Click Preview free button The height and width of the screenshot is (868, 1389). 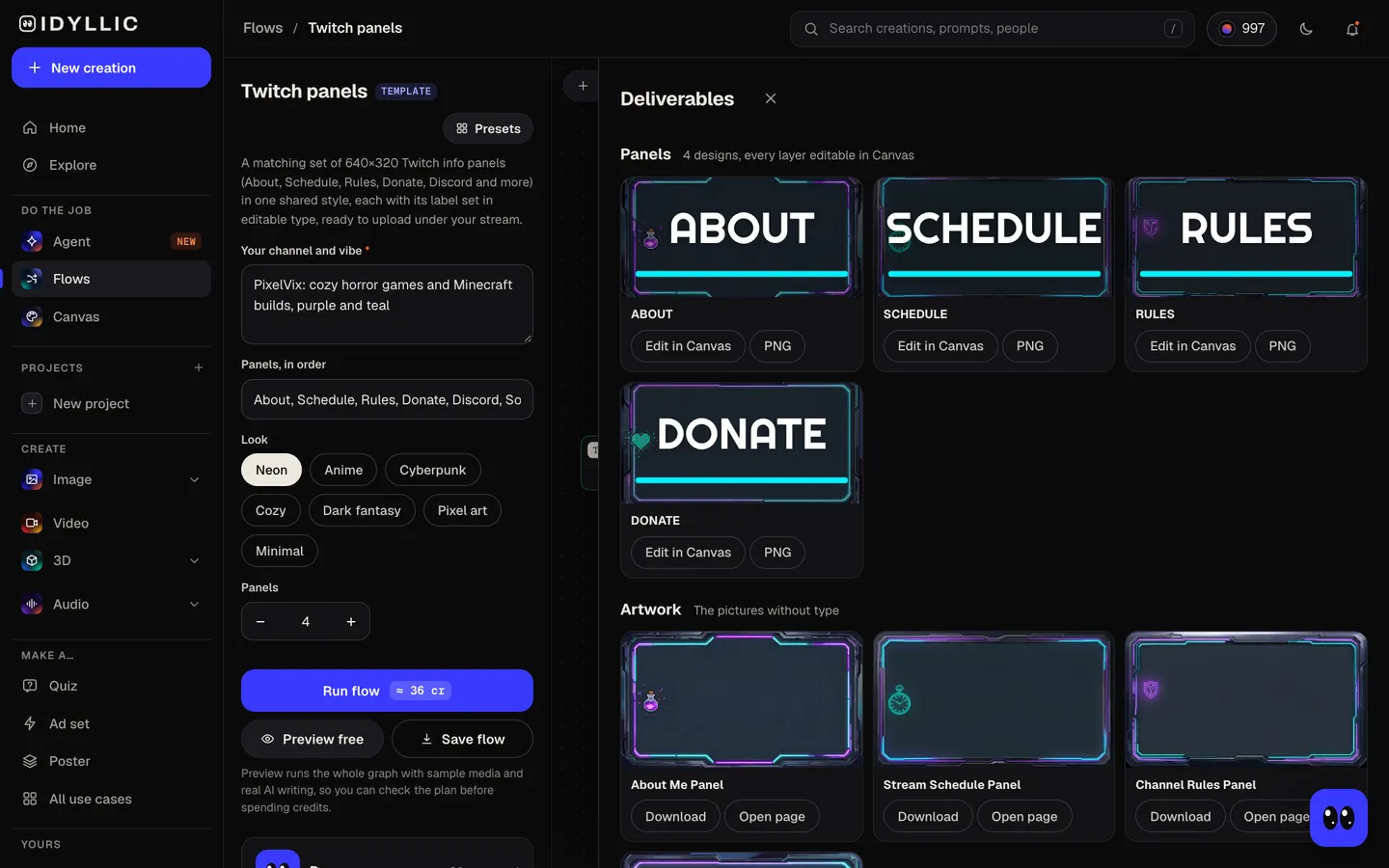coord(313,739)
